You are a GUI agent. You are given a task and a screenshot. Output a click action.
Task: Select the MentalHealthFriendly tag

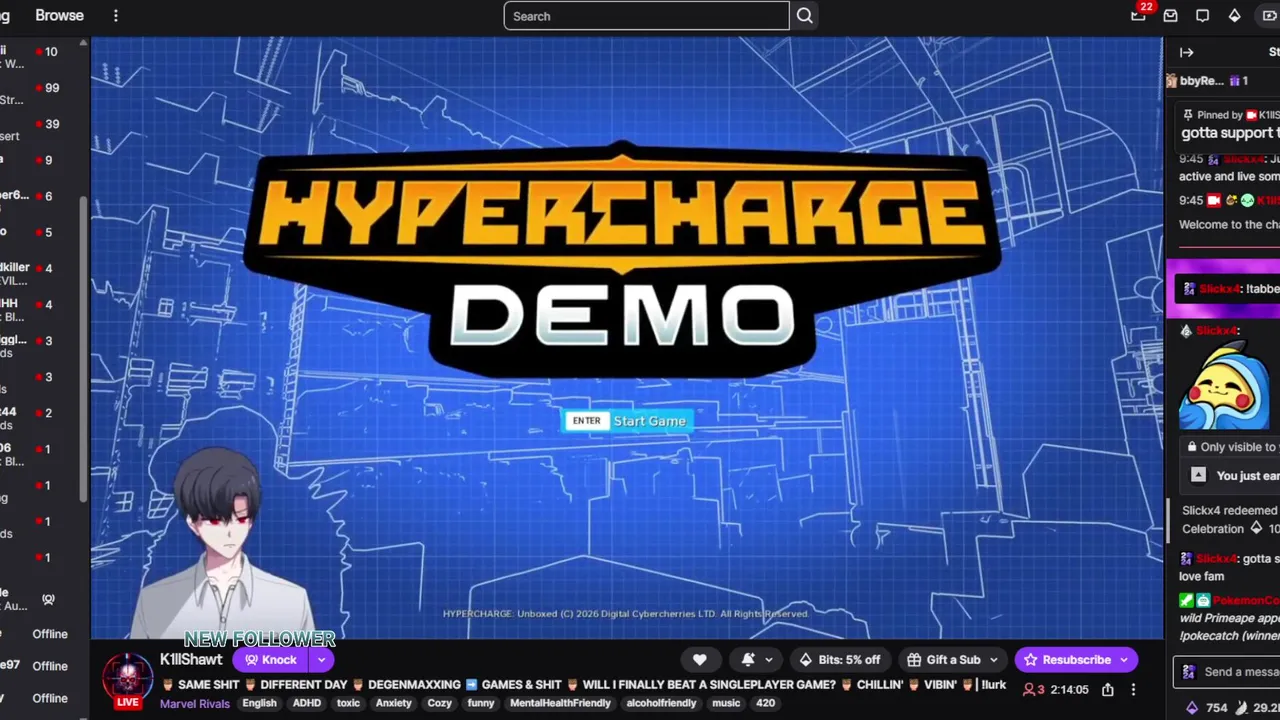(x=560, y=703)
